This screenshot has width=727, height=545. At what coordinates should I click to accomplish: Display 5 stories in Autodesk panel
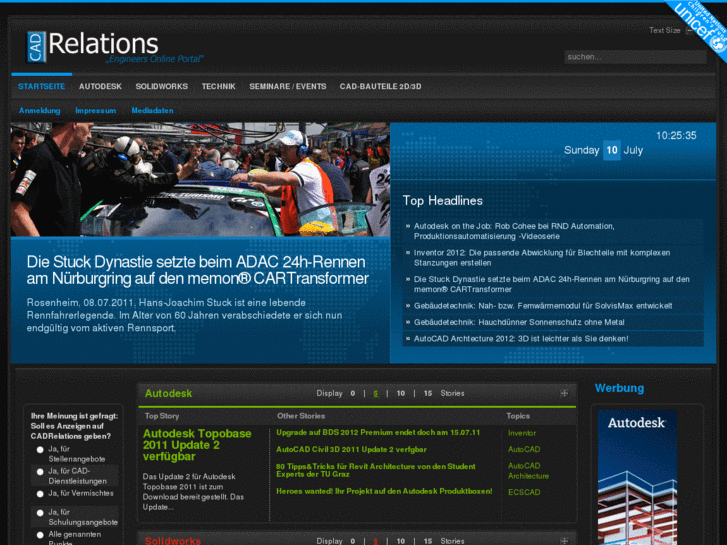click(376, 393)
